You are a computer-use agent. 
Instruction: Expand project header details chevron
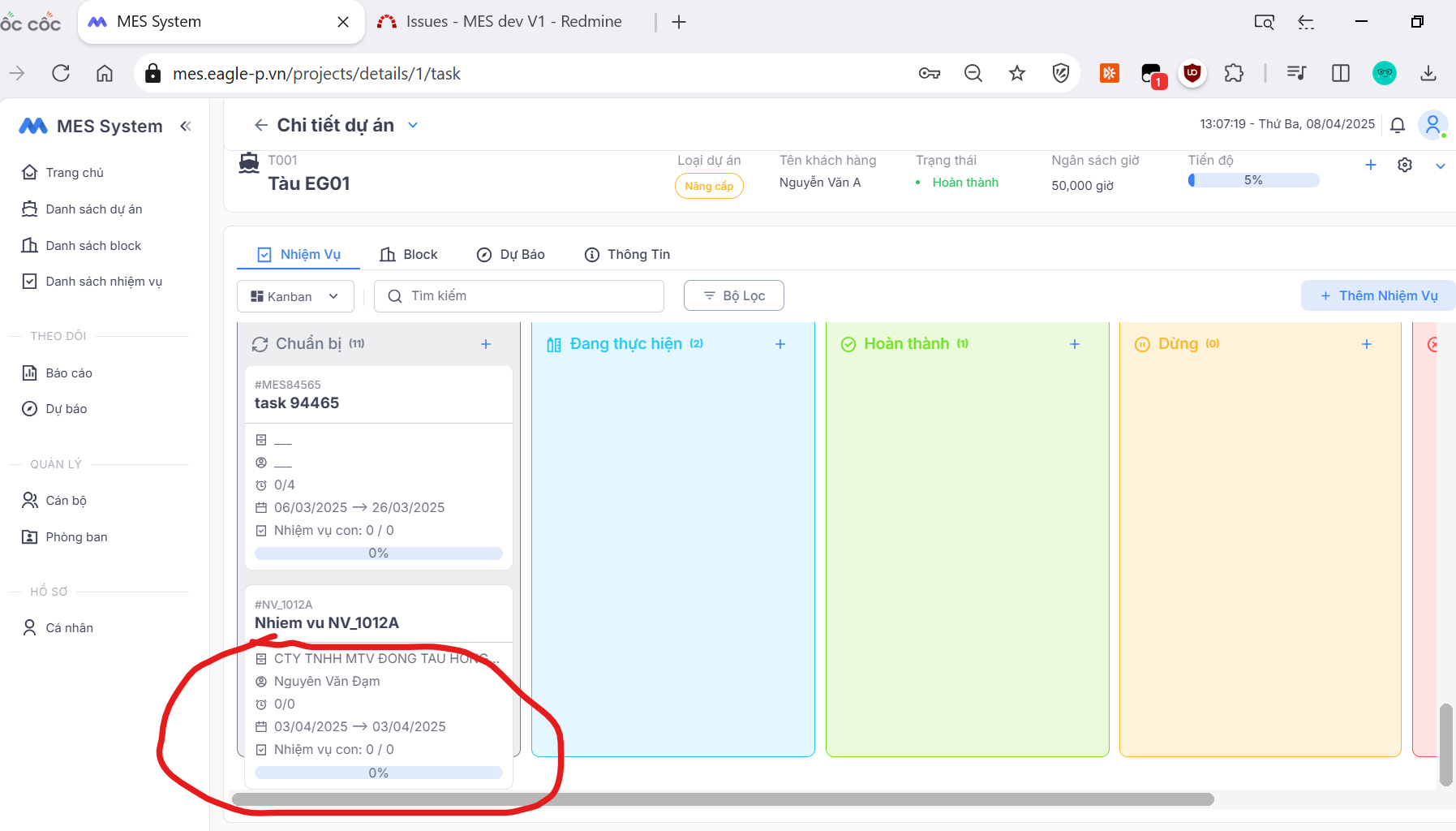(1441, 166)
